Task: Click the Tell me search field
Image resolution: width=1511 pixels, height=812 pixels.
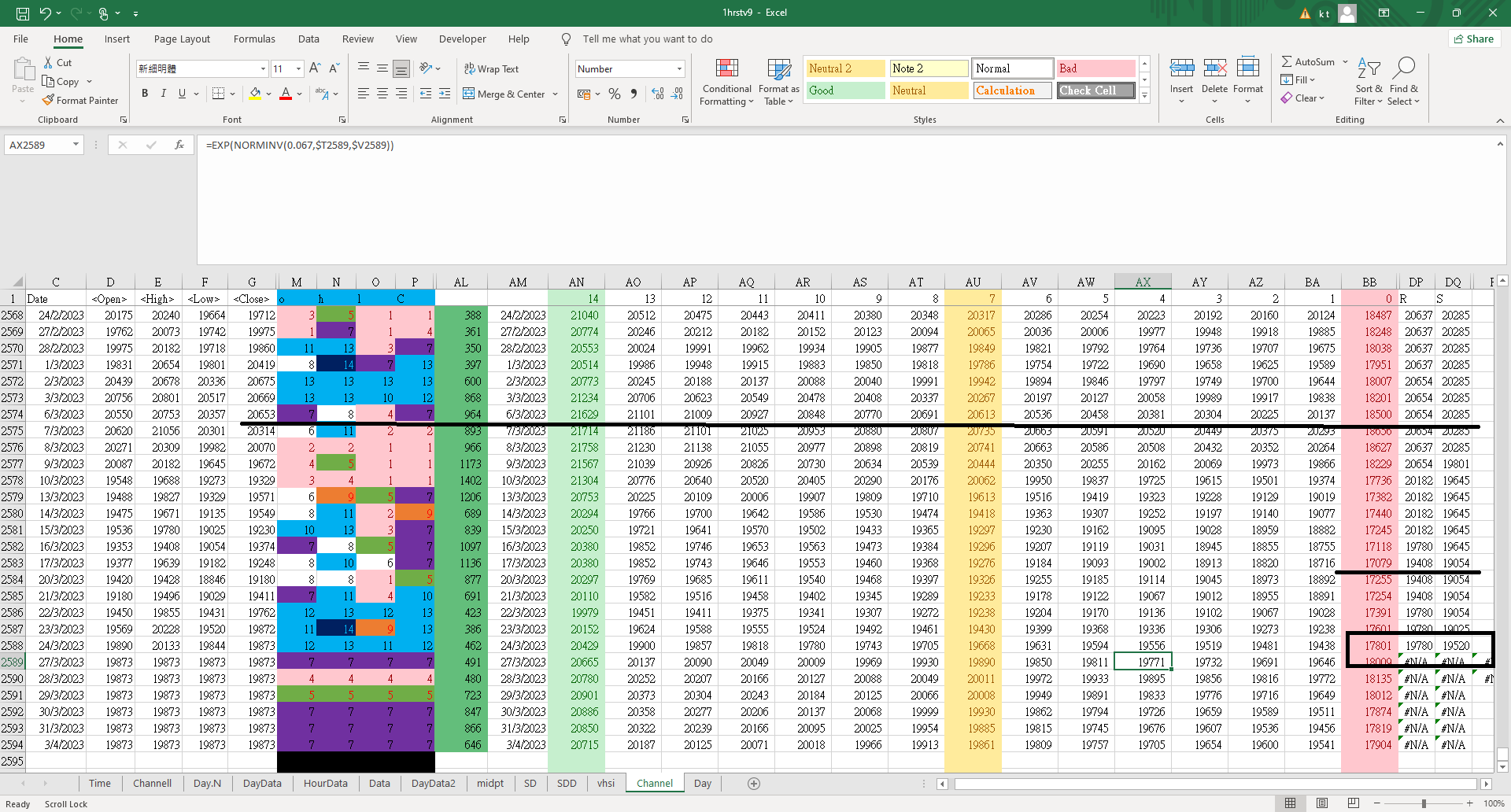Action: [x=647, y=39]
